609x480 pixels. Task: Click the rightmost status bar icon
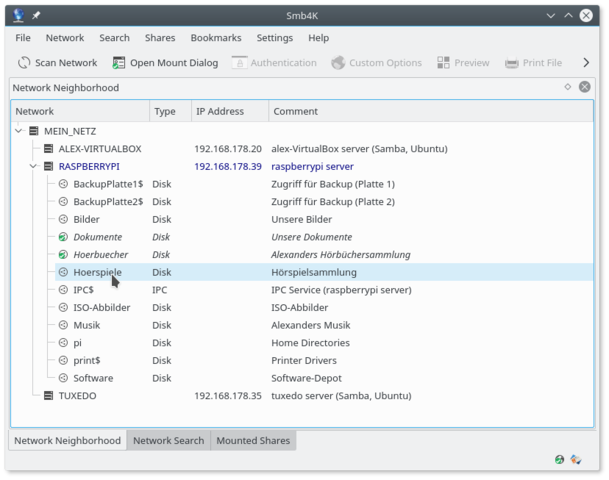tap(576, 459)
